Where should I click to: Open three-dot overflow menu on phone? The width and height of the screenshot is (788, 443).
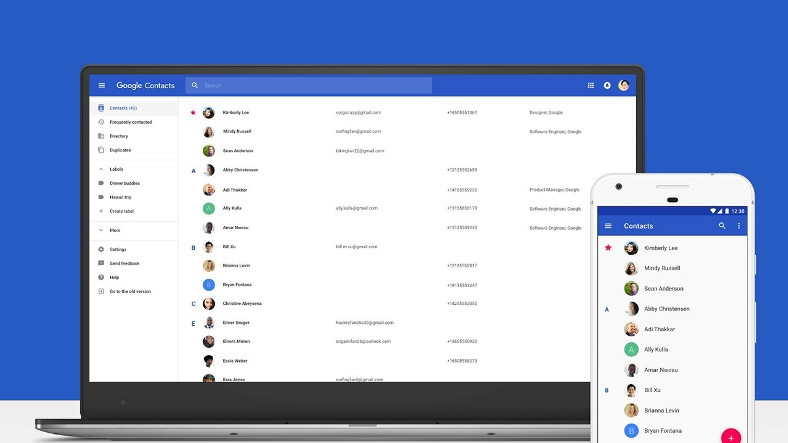coord(739,226)
